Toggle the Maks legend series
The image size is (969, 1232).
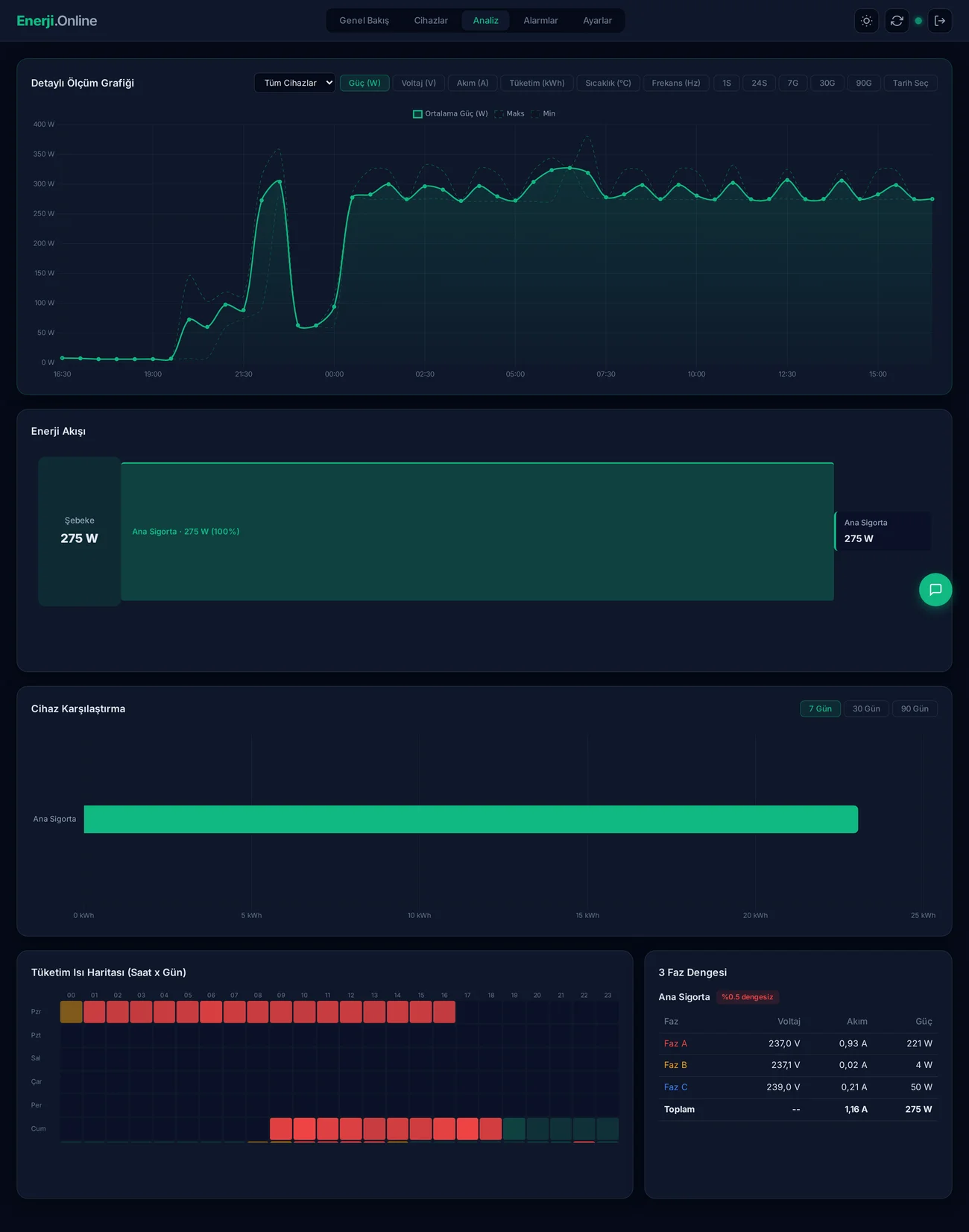510,114
